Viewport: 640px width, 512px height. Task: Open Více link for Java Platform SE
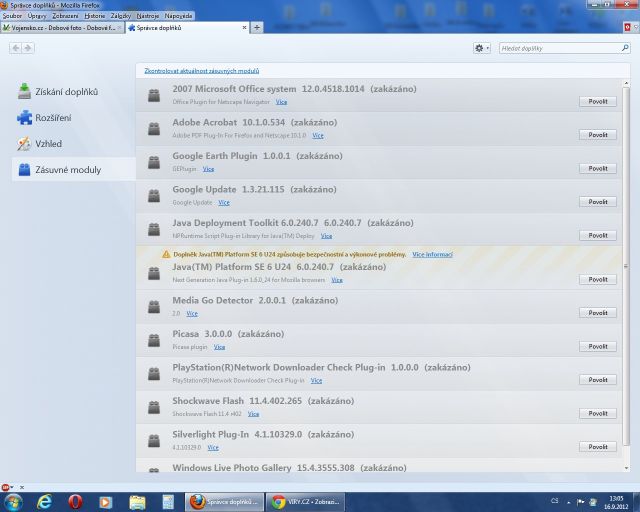coord(337,280)
